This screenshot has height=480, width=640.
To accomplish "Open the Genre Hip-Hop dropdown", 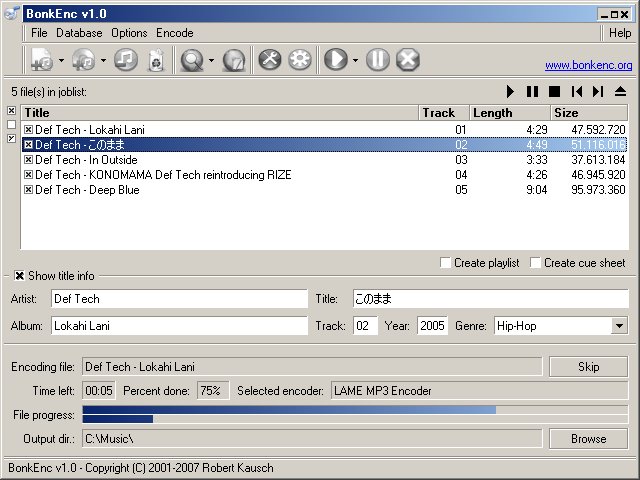I will [619, 326].
